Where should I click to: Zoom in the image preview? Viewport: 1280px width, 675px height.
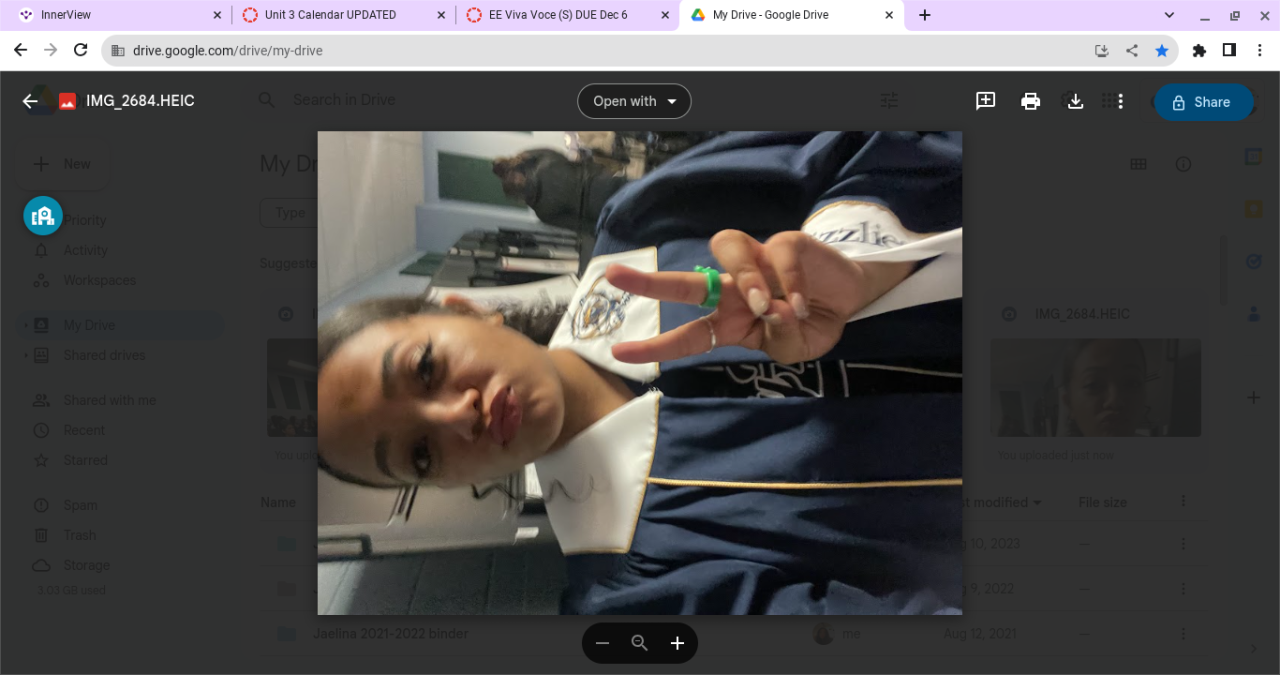pyautogui.click(x=677, y=643)
